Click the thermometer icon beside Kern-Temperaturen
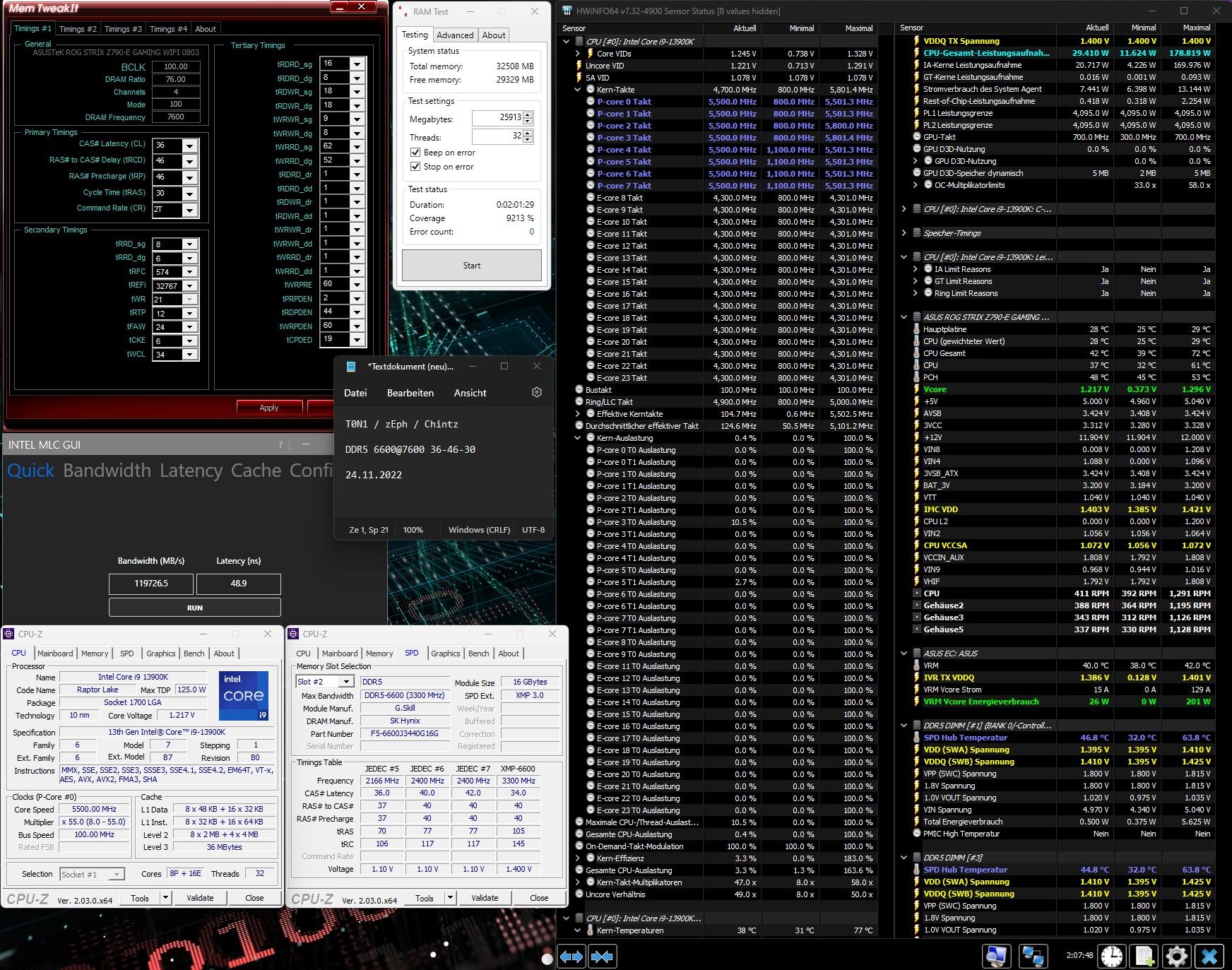This screenshot has width=1232, height=970. 591,930
